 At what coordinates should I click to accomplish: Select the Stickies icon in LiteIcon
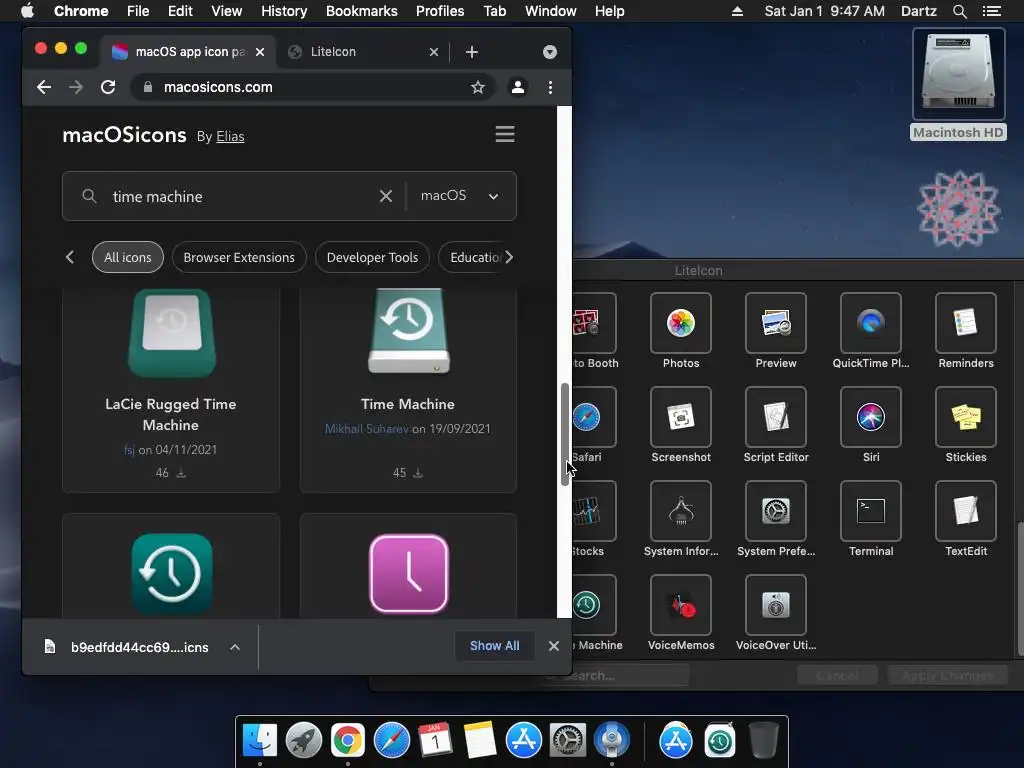(x=966, y=417)
